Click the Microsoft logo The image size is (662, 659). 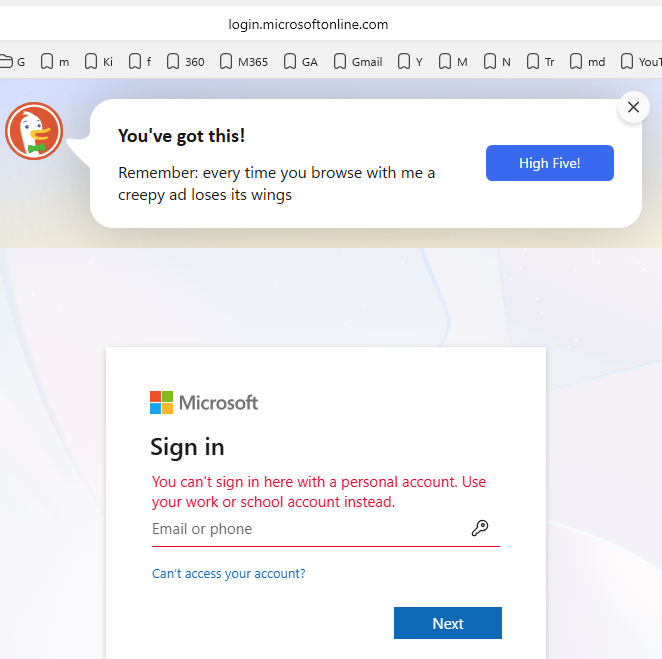point(204,402)
